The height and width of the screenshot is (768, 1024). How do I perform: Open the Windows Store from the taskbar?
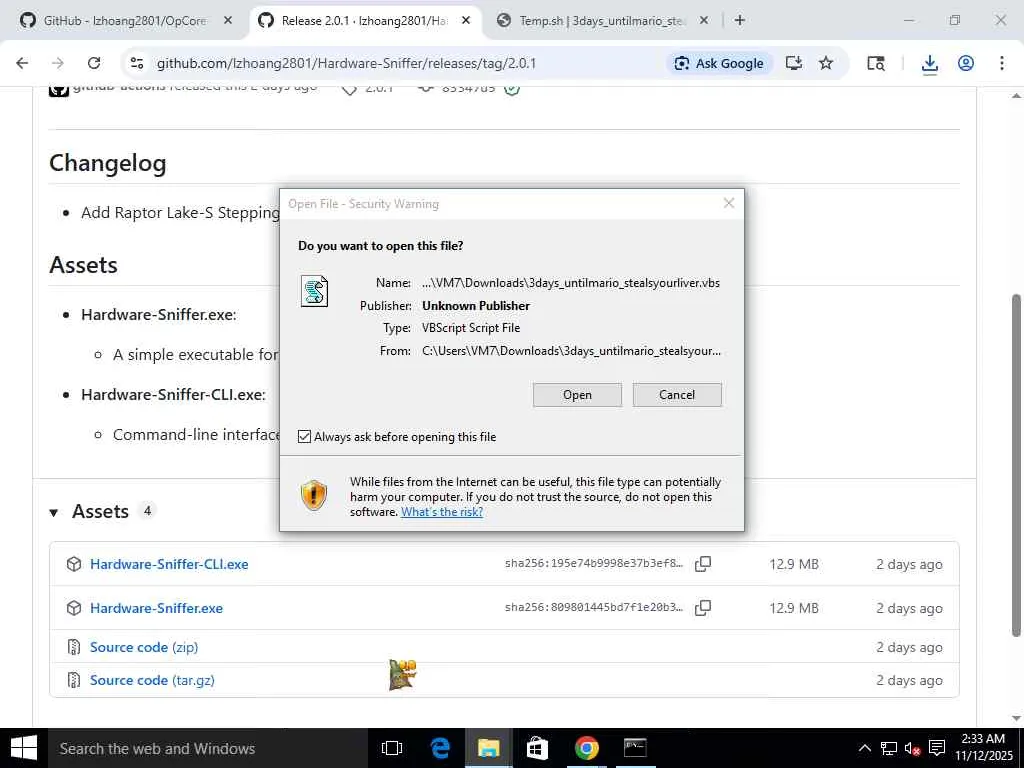coord(537,748)
